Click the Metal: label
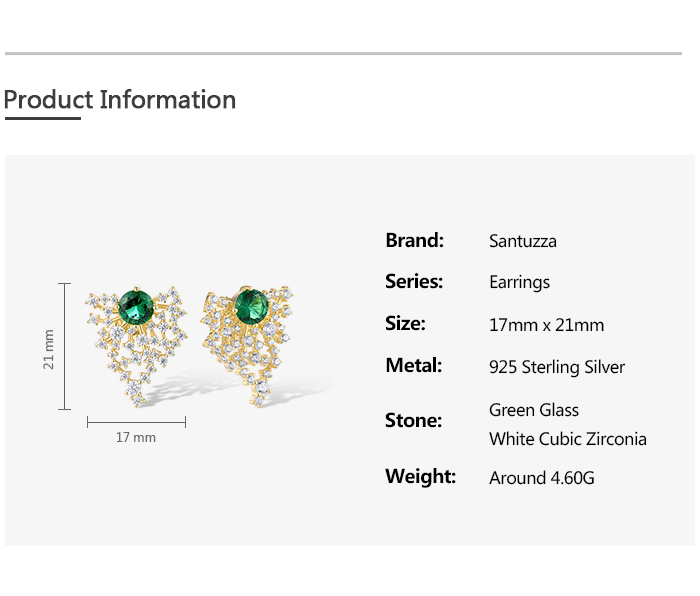Image resolution: width=700 pixels, height=596 pixels. tap(413, 366)
